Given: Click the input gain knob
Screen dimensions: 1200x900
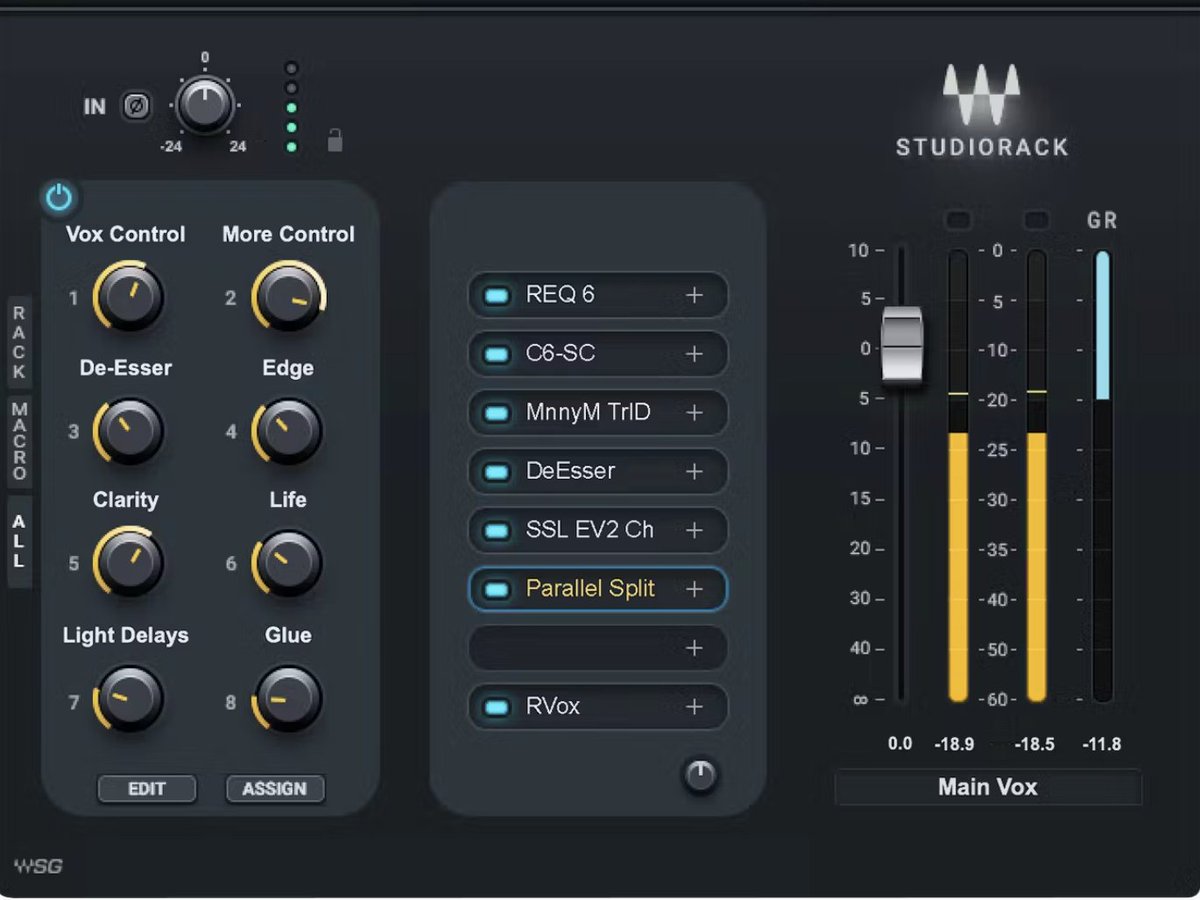Looking at the screenshot, I should coord(205,104).
